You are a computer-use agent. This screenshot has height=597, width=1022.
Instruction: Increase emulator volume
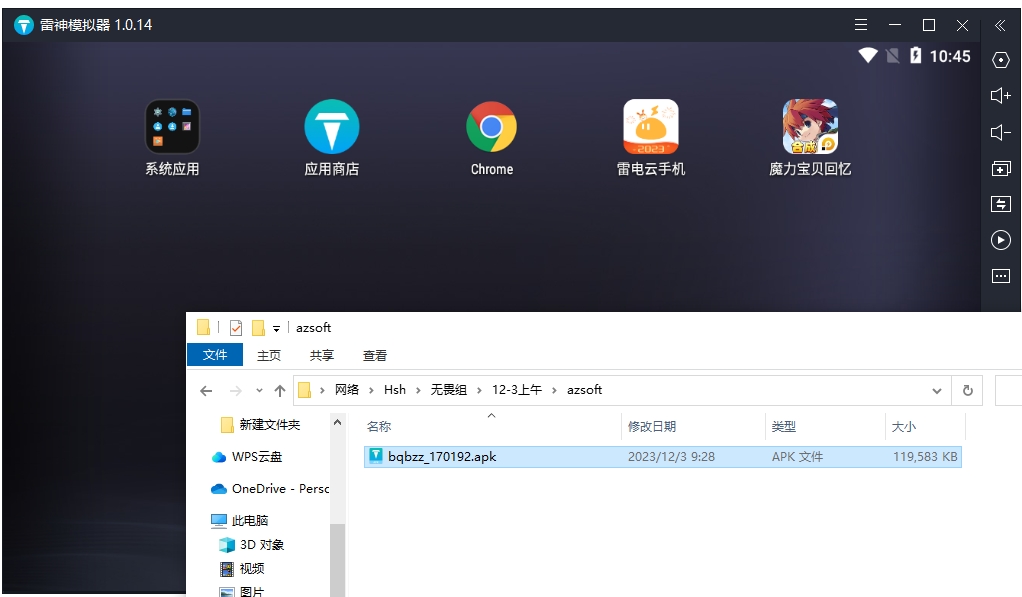pyautogui.click(x=1000, y=96)
